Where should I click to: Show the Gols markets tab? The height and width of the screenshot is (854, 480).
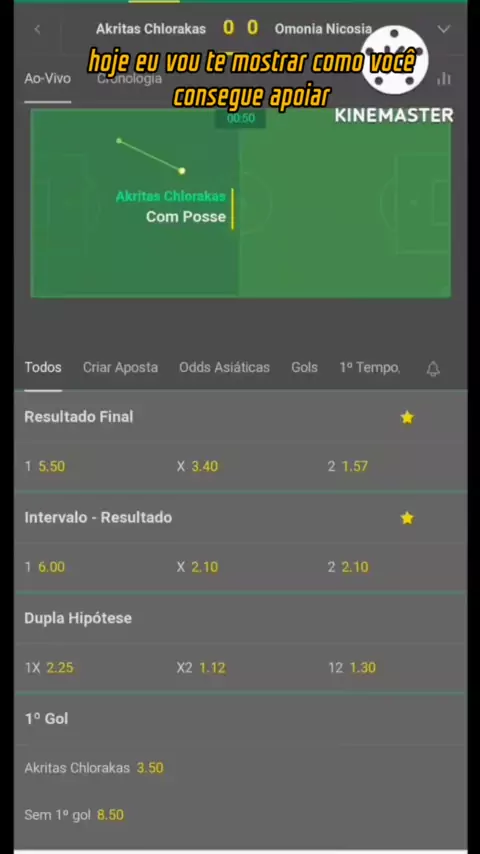tap(305, 368)
